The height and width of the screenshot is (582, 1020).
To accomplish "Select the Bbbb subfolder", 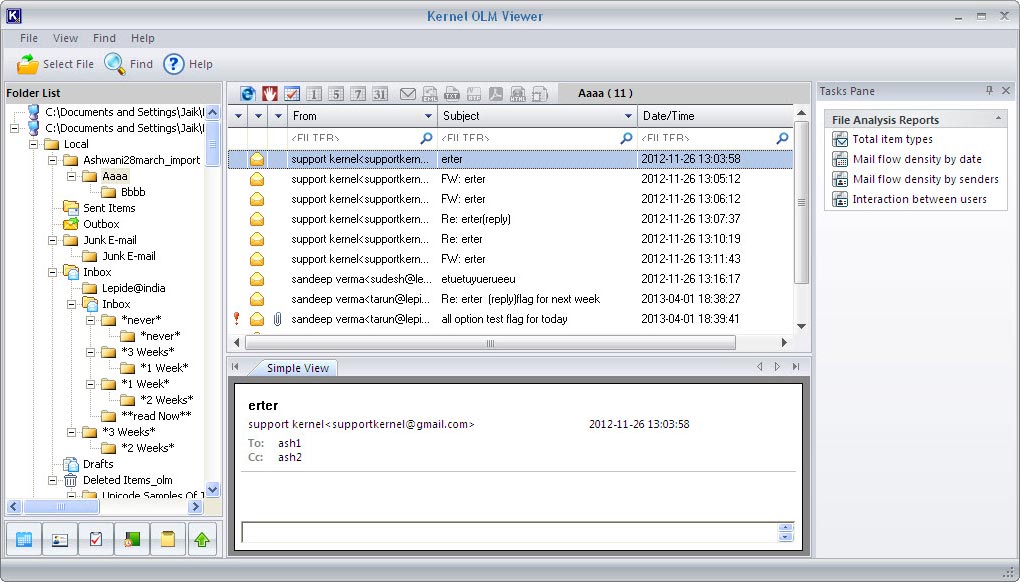I will tap(133, 192).
